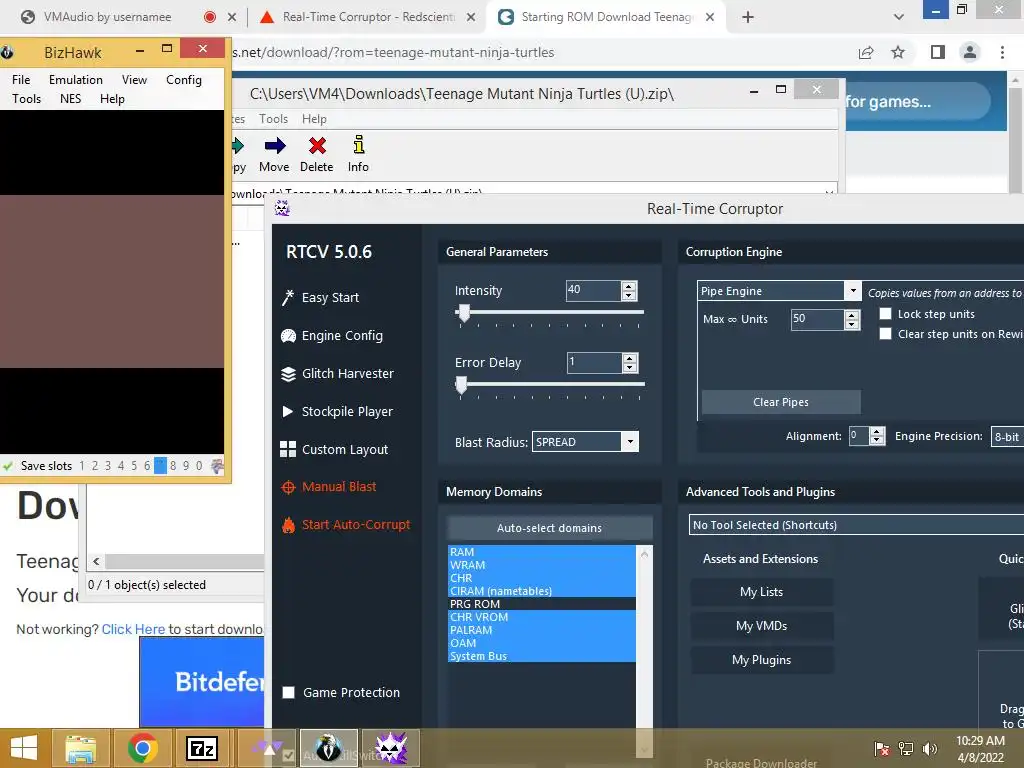Open the Engine Precision 8-bit dropdown
Image resolution: width=1024 pixels, height=768 pixels.
click(x=1007, y=437)
